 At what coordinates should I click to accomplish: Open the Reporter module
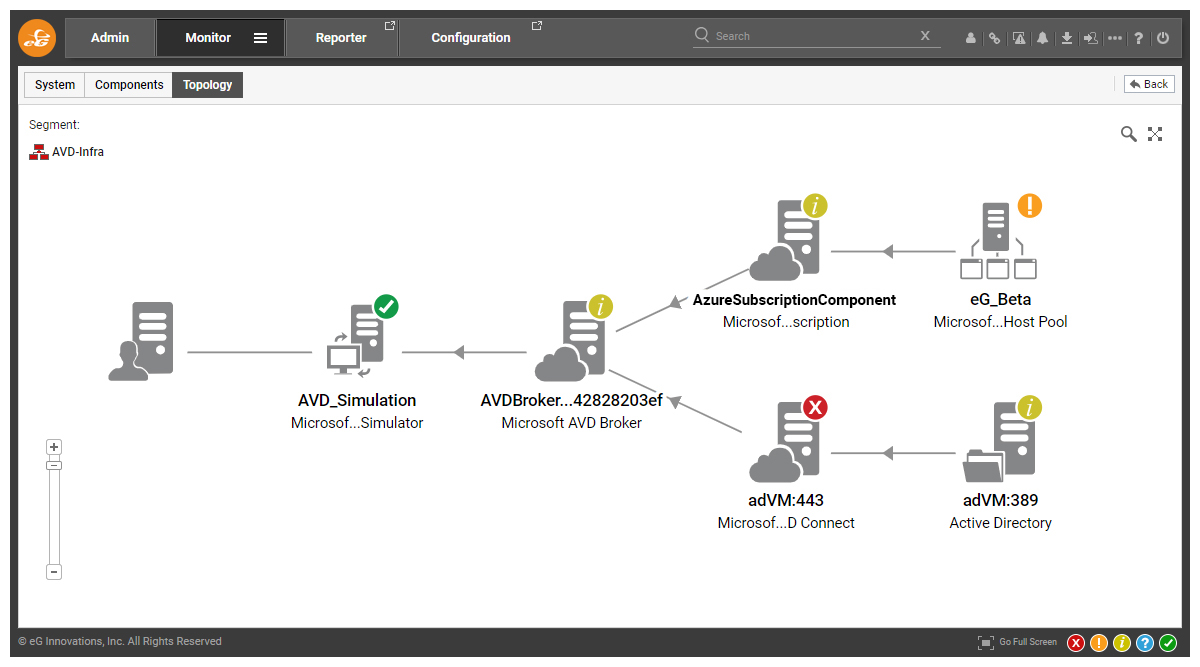point(341,38)
